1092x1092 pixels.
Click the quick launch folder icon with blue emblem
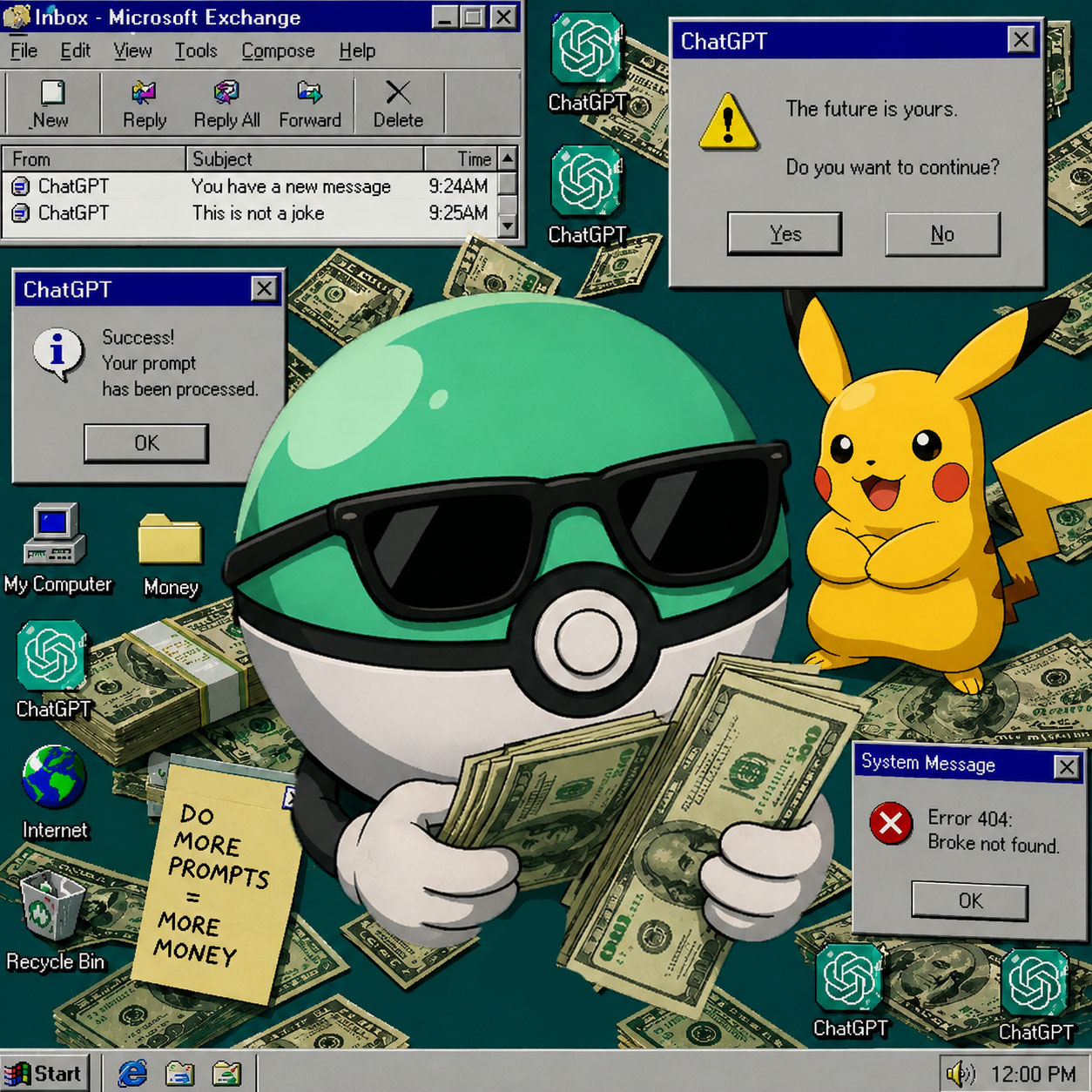click(x=179, y=1073)
